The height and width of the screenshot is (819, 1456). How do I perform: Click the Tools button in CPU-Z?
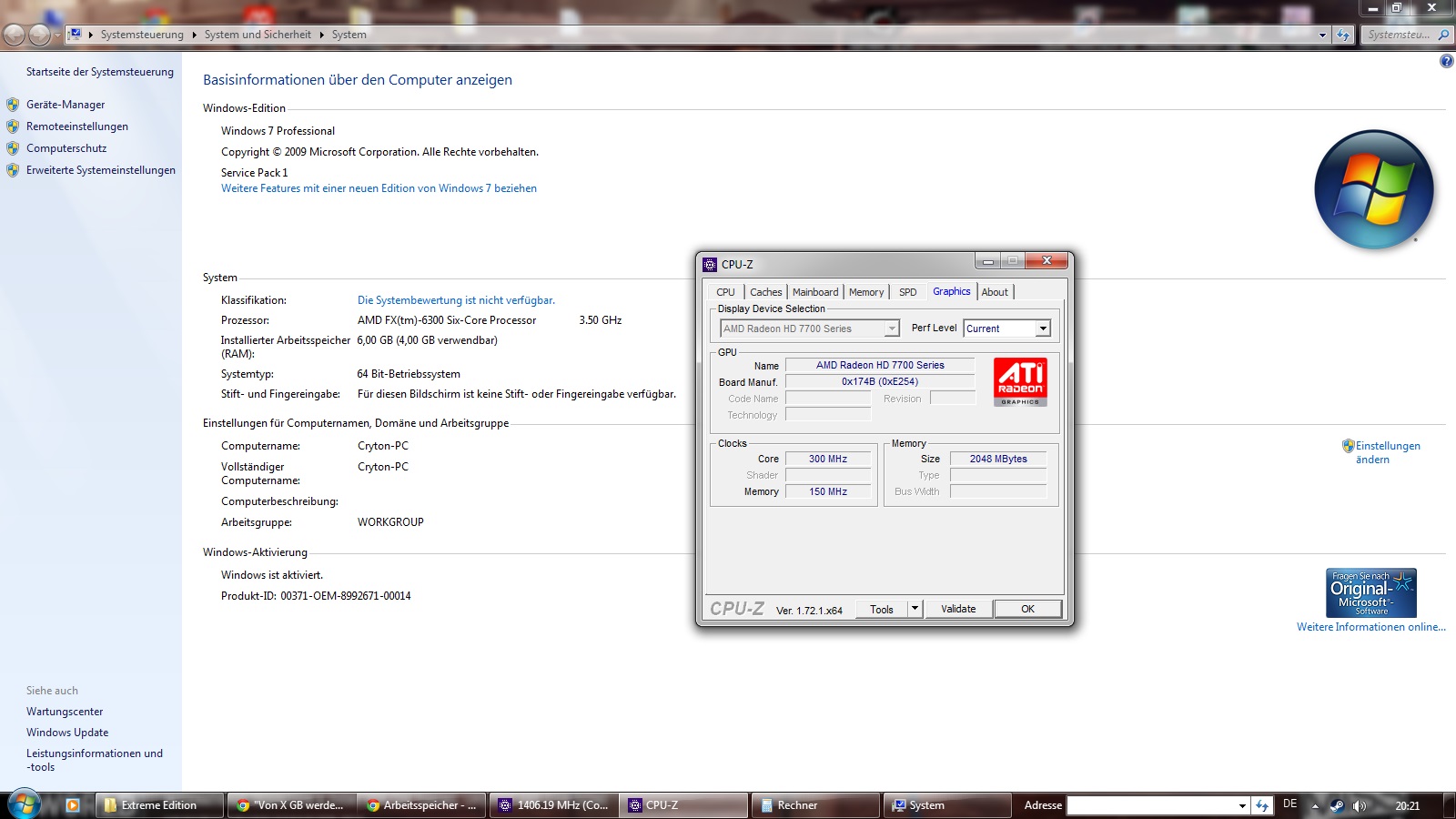click(x=882, y=610)
